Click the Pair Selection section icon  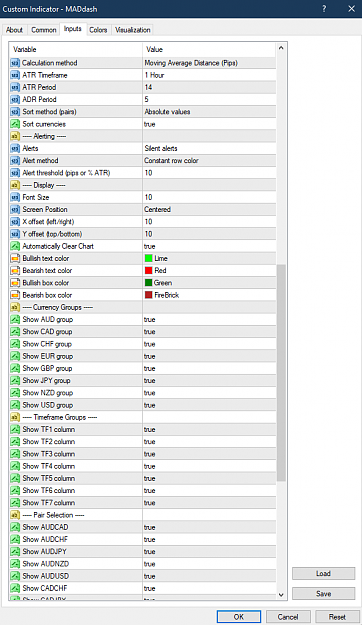pos(15,515)
